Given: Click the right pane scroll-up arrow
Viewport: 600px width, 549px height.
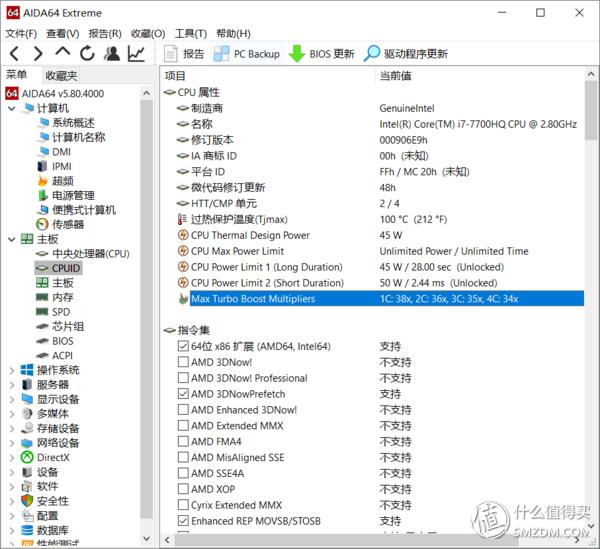Looking at the screenshot, I should pyautogui.click(x=592, y=75).
